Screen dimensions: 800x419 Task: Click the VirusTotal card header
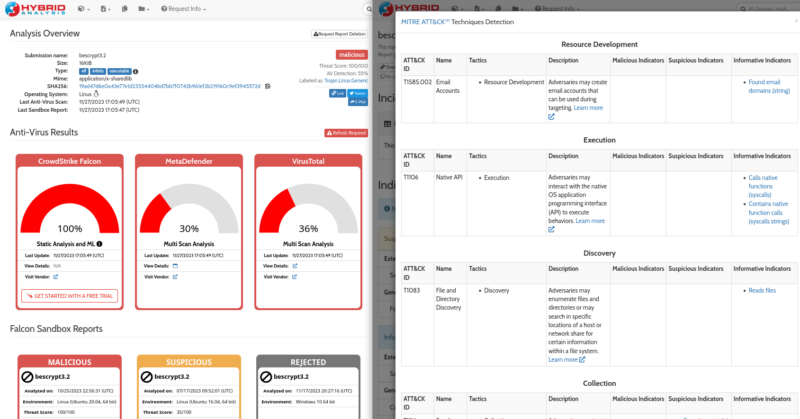coord(308,161)
